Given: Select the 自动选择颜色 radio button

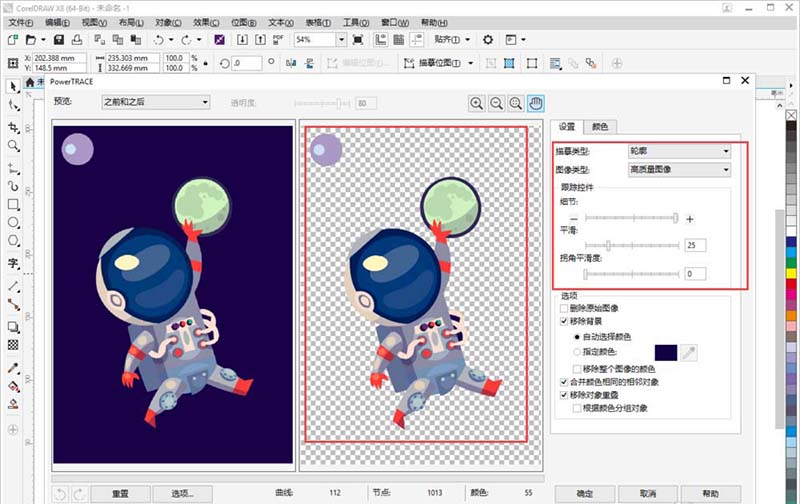Looking at the screenshot, I should (577, 337).
